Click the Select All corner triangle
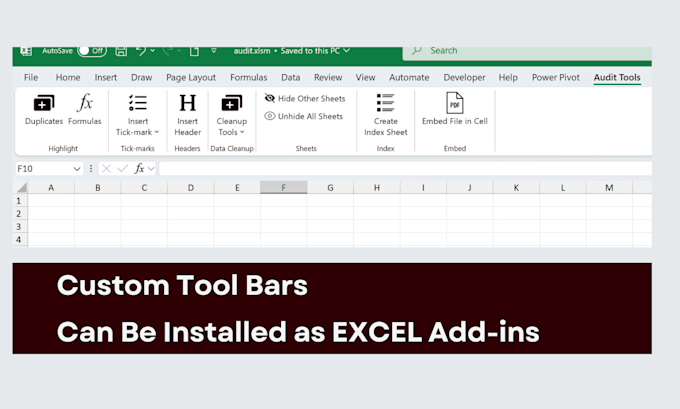Screen dimensions: 680x409 point(21,187)
